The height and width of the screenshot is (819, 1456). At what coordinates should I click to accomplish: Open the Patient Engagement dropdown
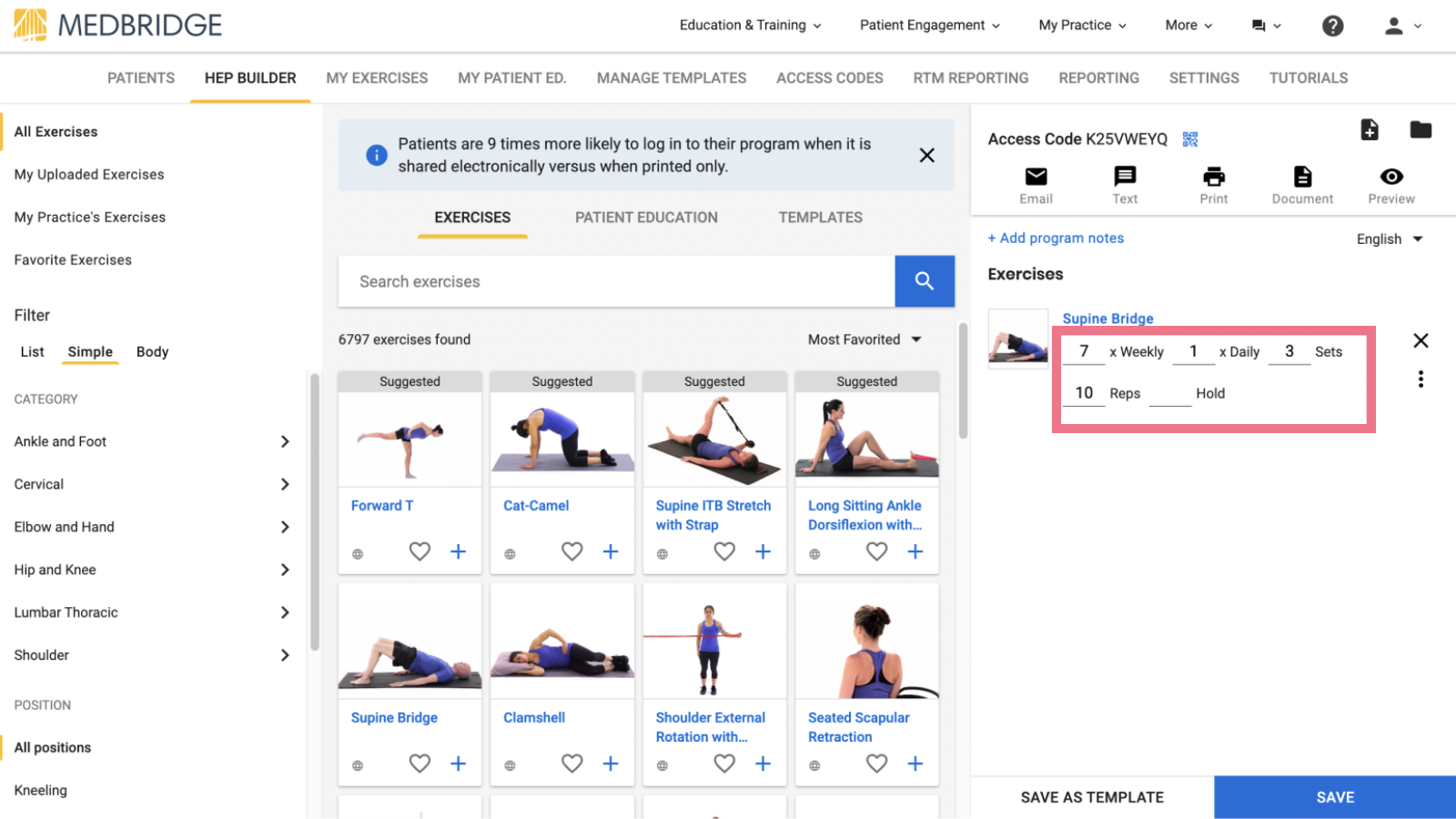(930, 25)
